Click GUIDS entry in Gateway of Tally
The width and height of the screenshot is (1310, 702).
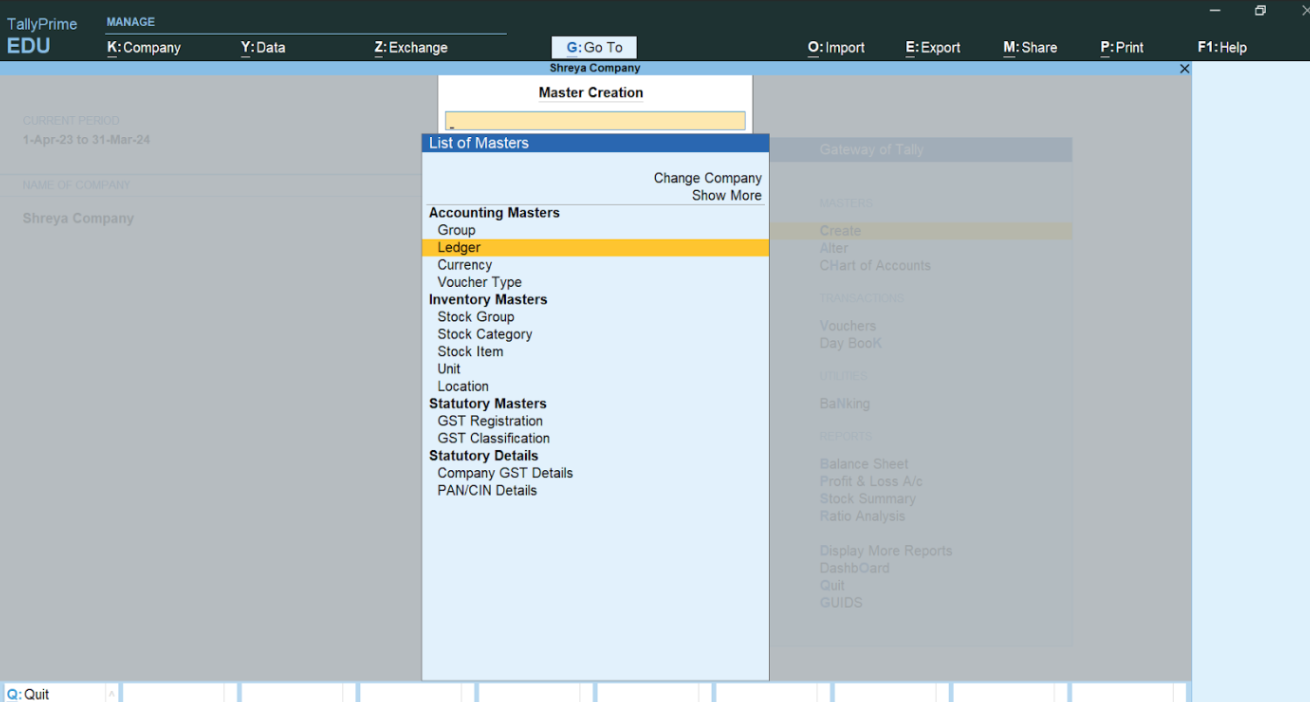coord(841,602)
